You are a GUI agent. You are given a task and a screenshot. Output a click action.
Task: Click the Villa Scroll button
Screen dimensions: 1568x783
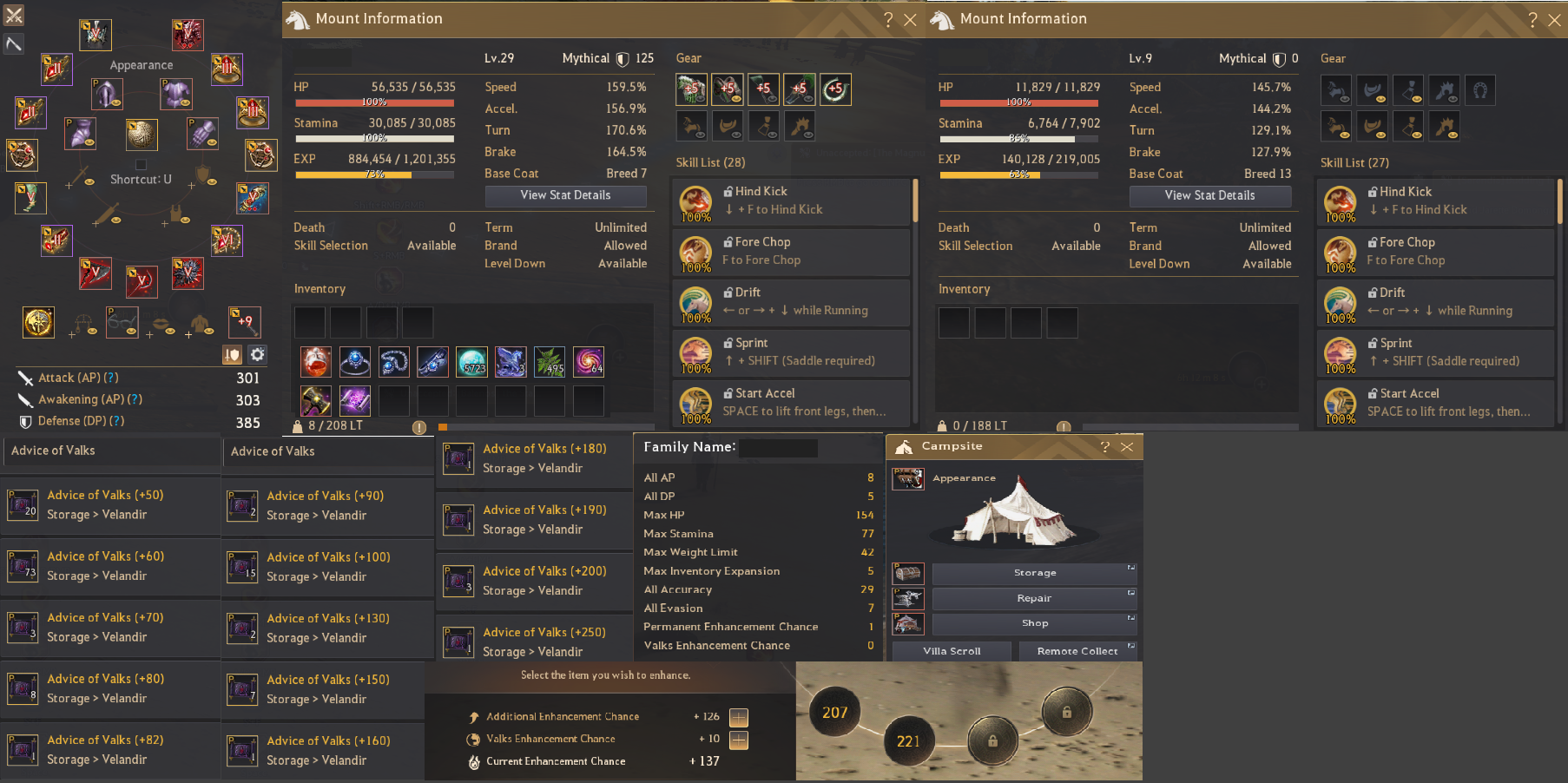(952, 651)
